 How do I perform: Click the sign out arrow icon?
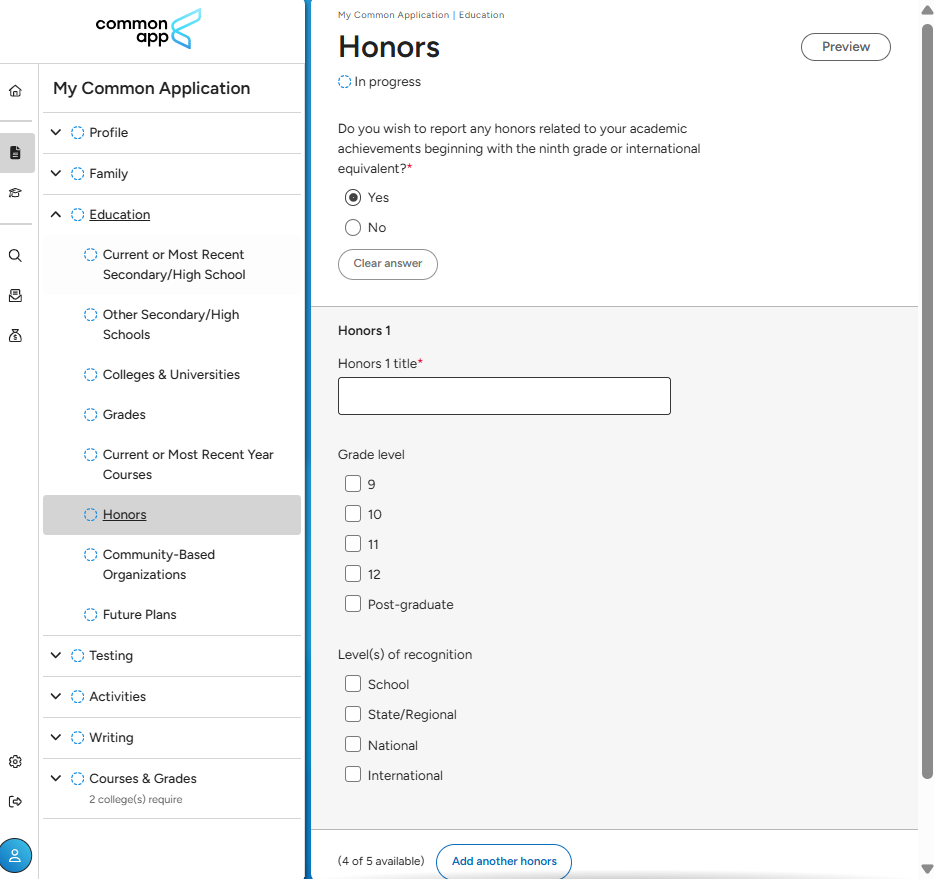tap(15, 801)
